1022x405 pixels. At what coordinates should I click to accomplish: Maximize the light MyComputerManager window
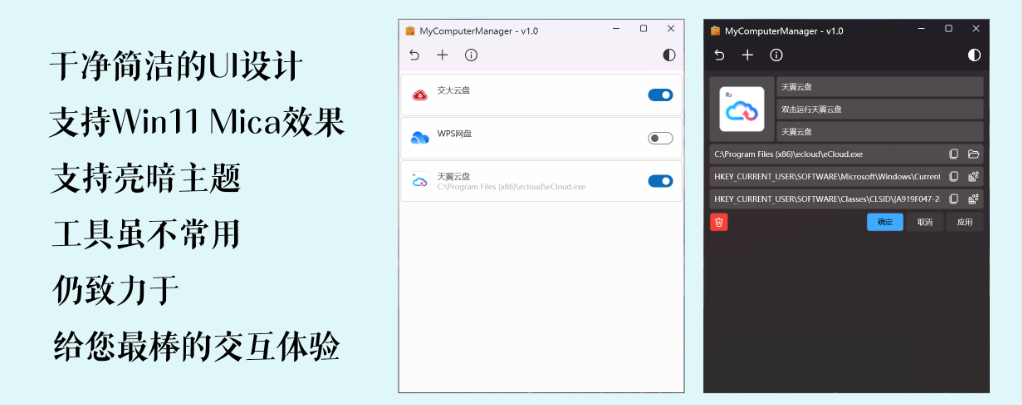[x=643, y=29]
